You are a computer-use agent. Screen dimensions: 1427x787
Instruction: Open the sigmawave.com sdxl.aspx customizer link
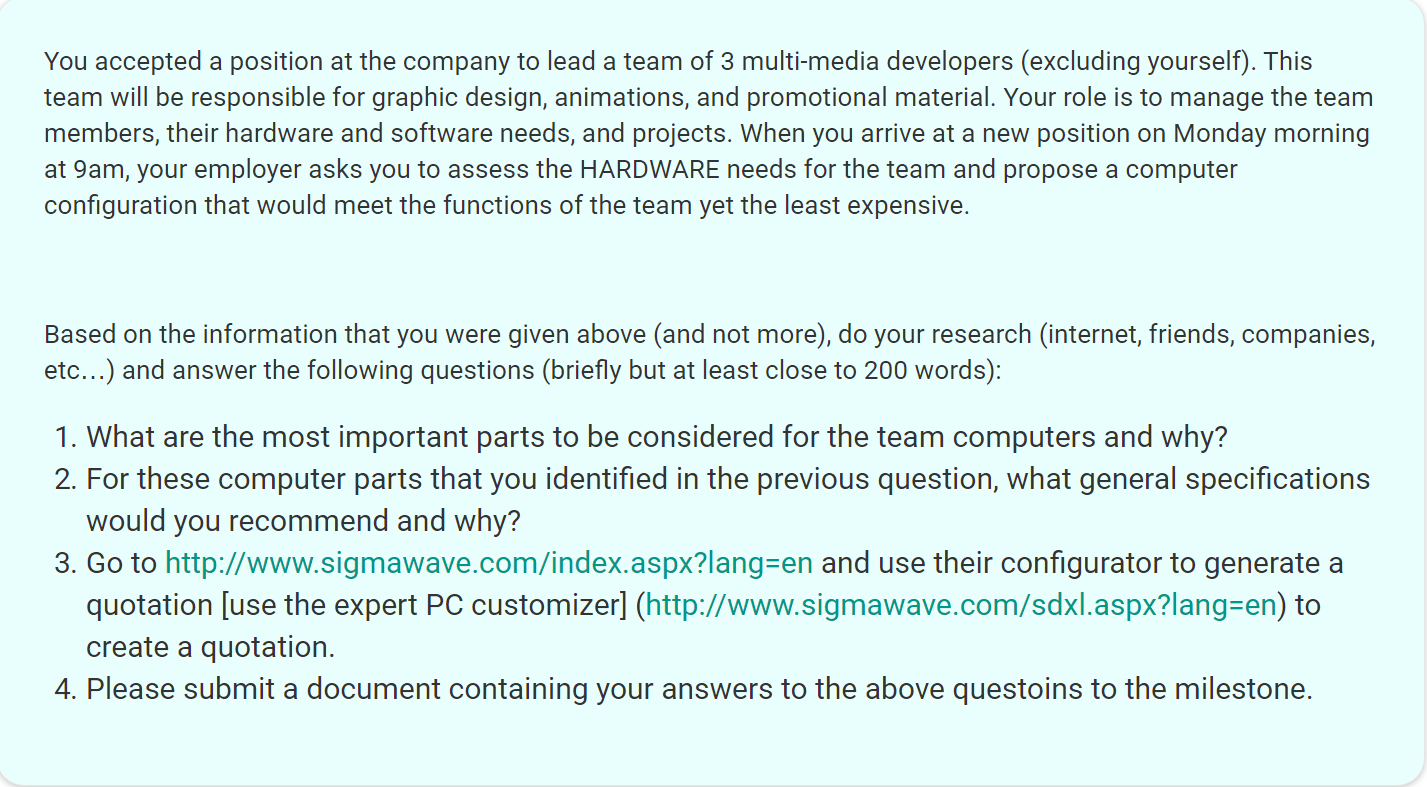[x=961, y=606]
